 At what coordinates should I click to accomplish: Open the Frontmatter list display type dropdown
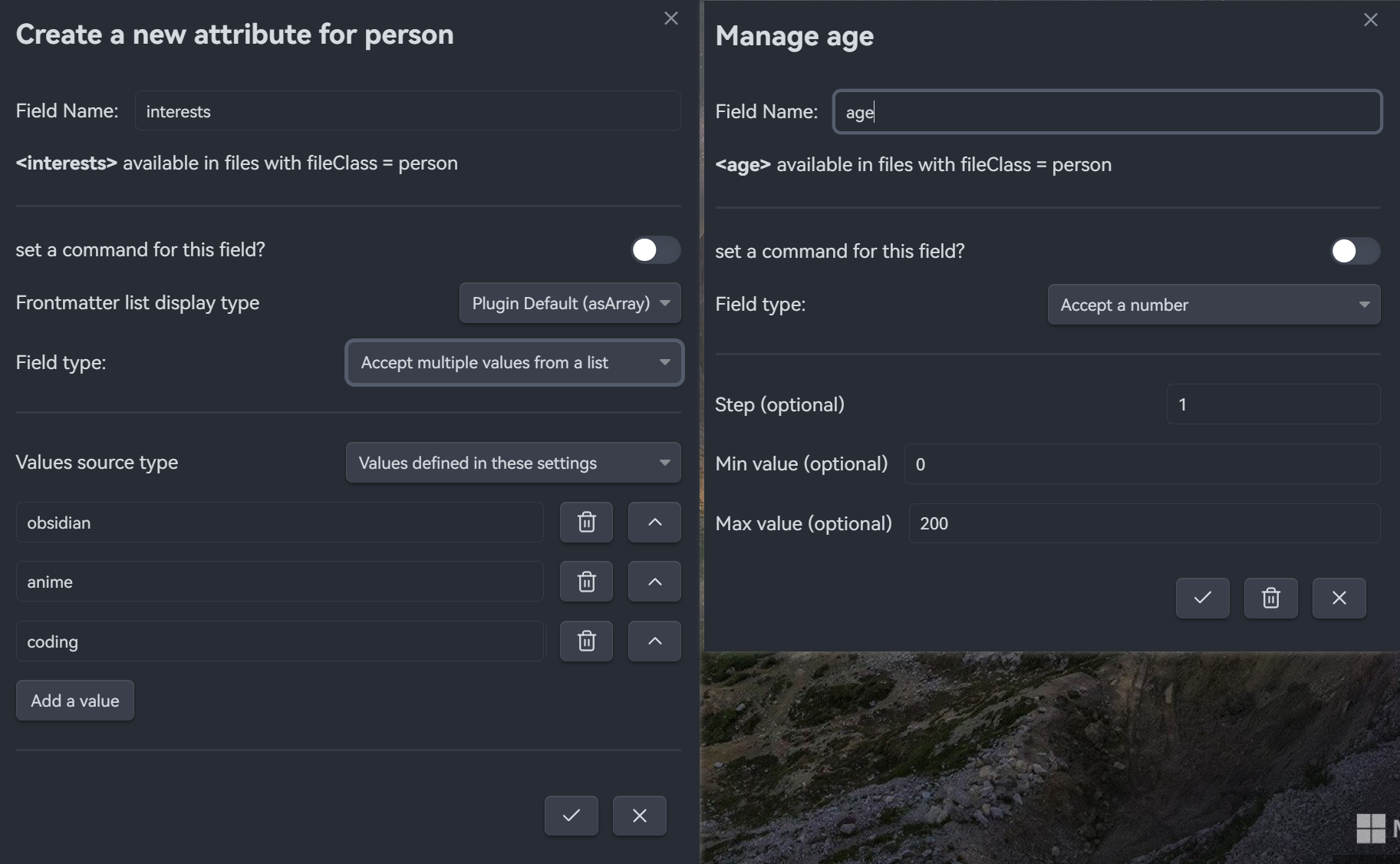pyautogui.click(x=570, y=303)
